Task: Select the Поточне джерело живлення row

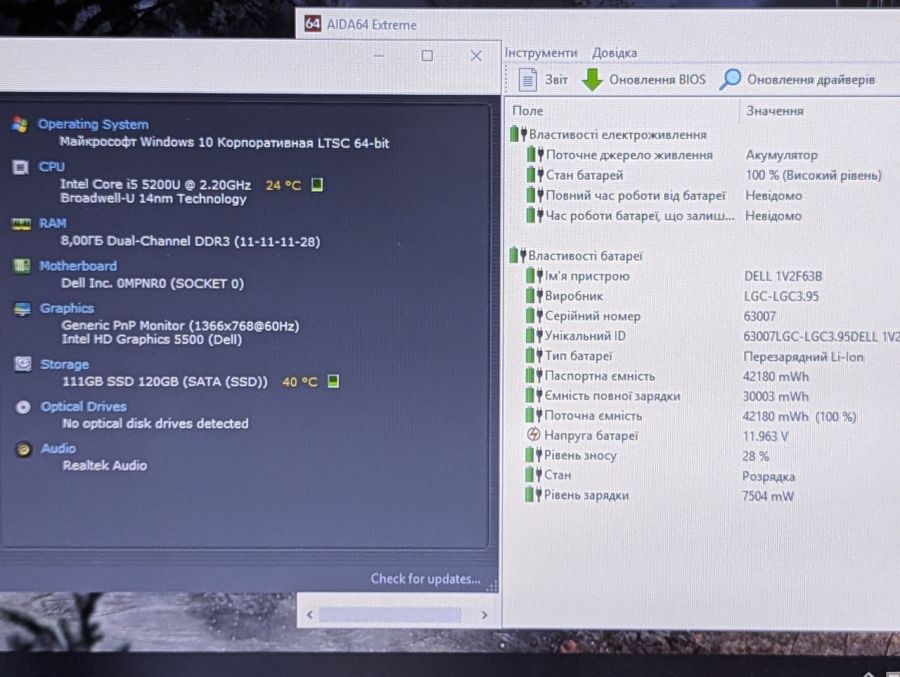Action: (x=712, y=154)
